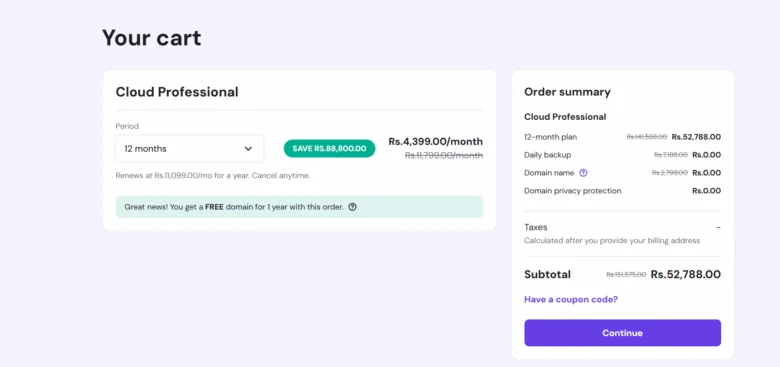This screenshot has height=367, width=780.
Task: Click the SAVE RS.88,800.00 badge
Action: (329, 149)
